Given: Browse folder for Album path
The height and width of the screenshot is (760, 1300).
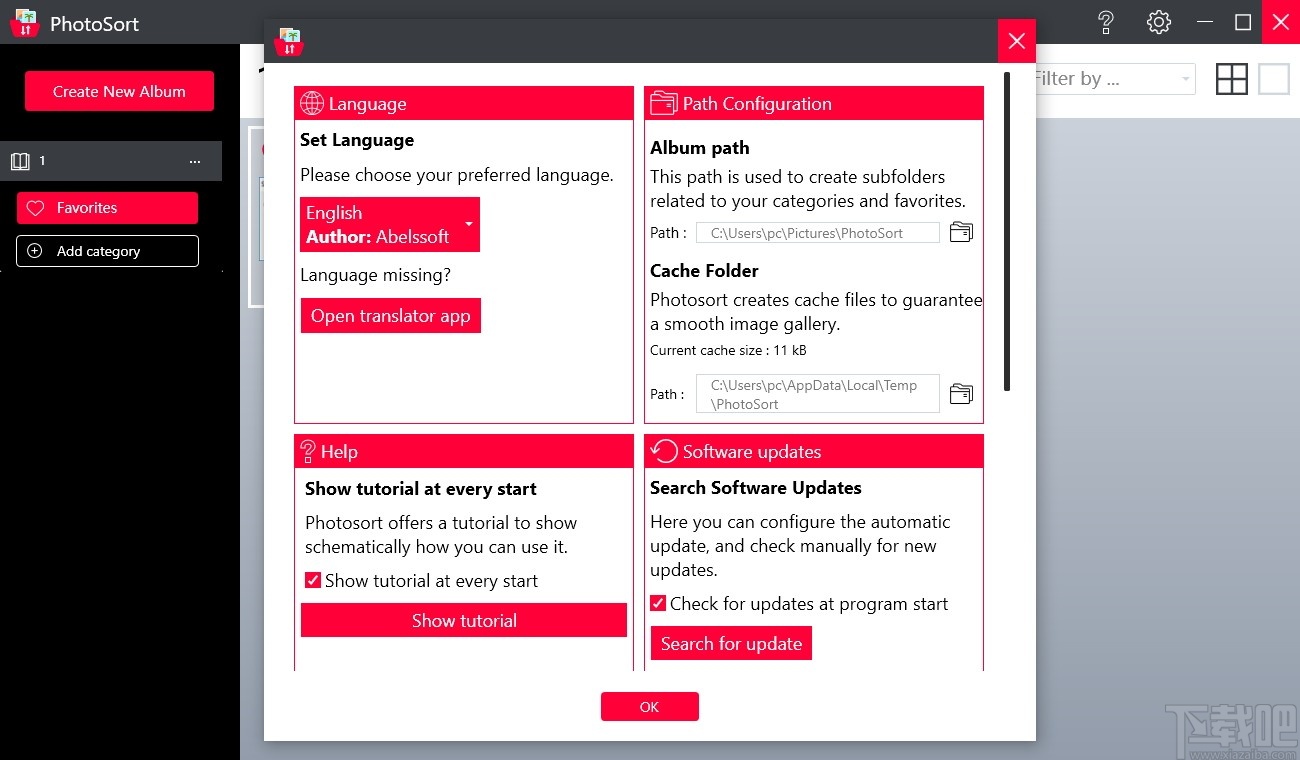Looking at the screenshot, I should pyautogui.click(x=961, y=233).
